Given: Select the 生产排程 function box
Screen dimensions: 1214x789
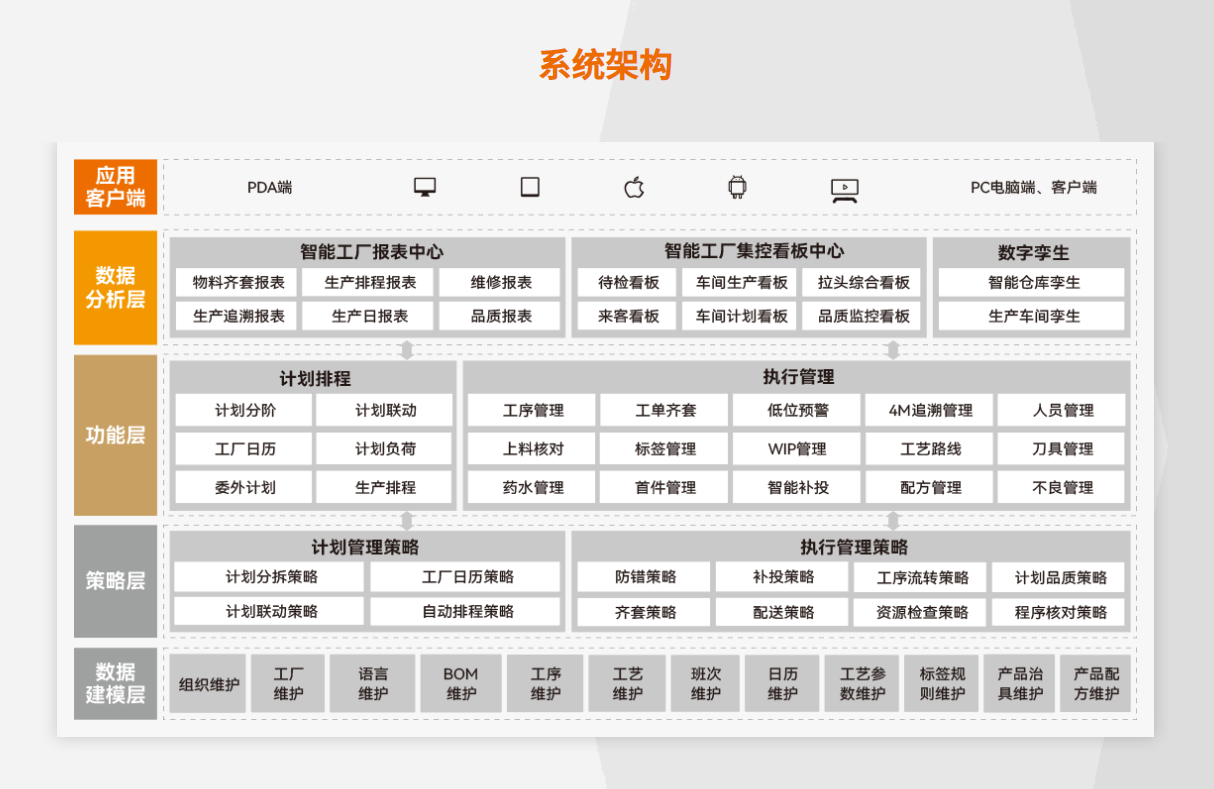Looking at the screenshot, I should click(x=385, y=488).
